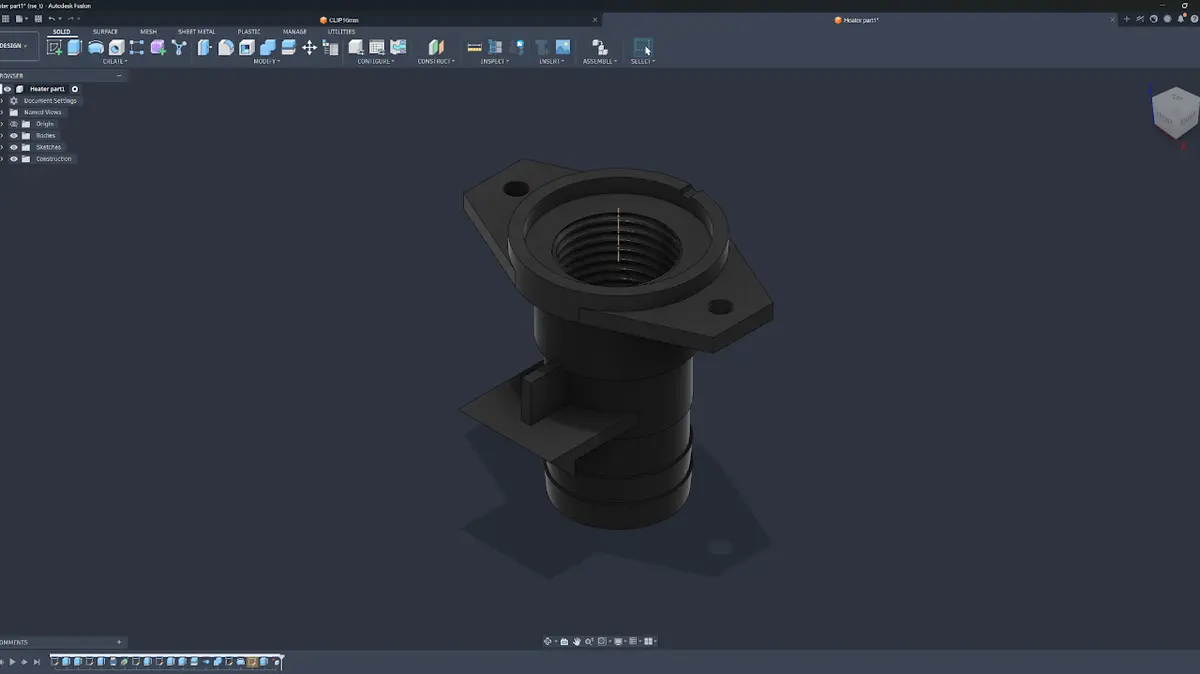Switch to the SURFACE tab

pyautogui.click(x=105, y=31)
